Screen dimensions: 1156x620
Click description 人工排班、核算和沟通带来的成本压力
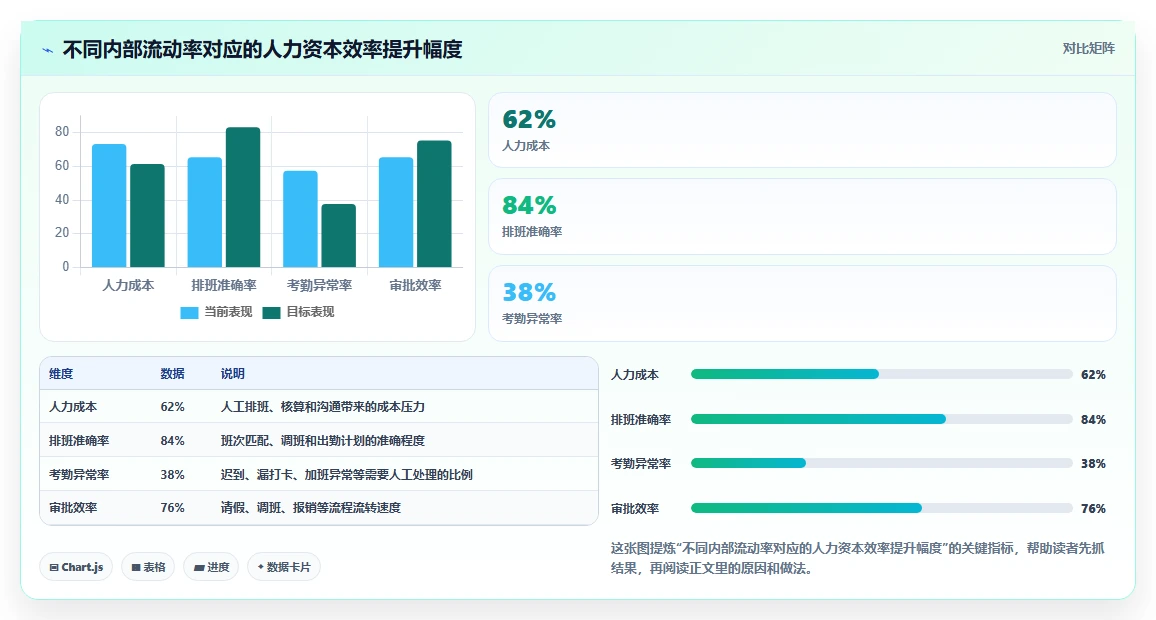[x=323, y=407]
